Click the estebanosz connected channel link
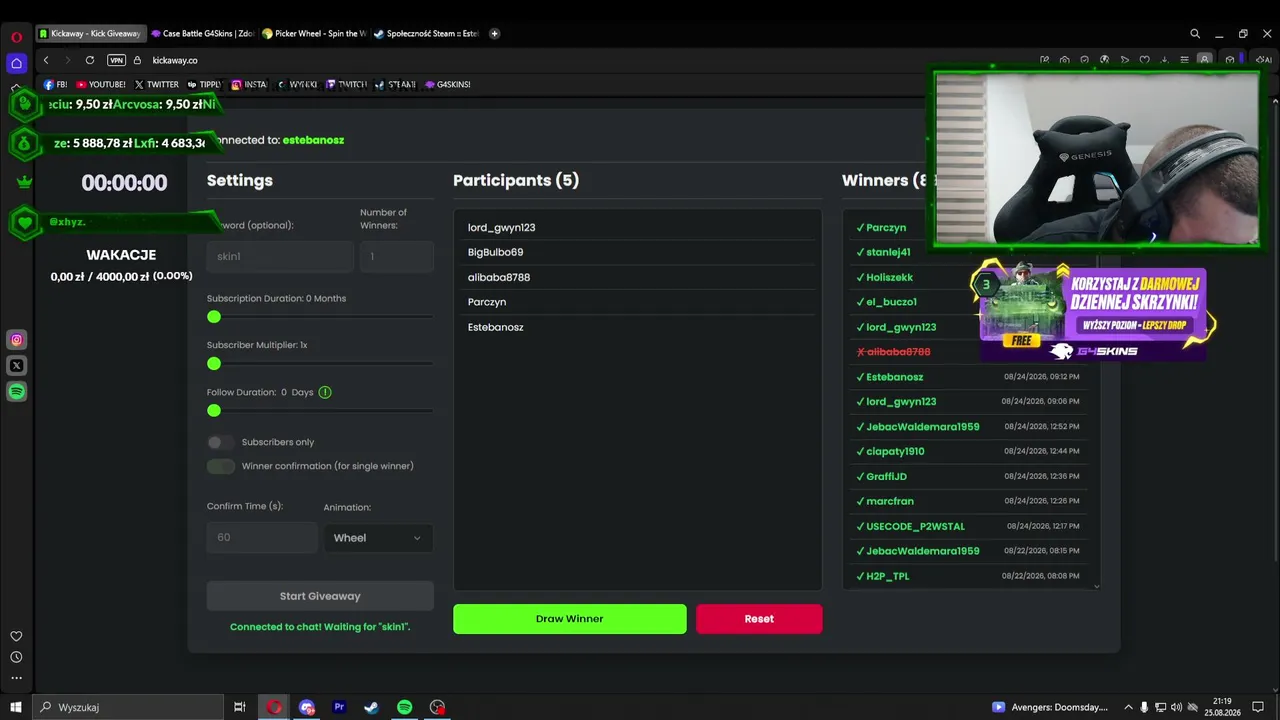The width and height of the screenshot is (1280, 720). click(x=313, y=140)
